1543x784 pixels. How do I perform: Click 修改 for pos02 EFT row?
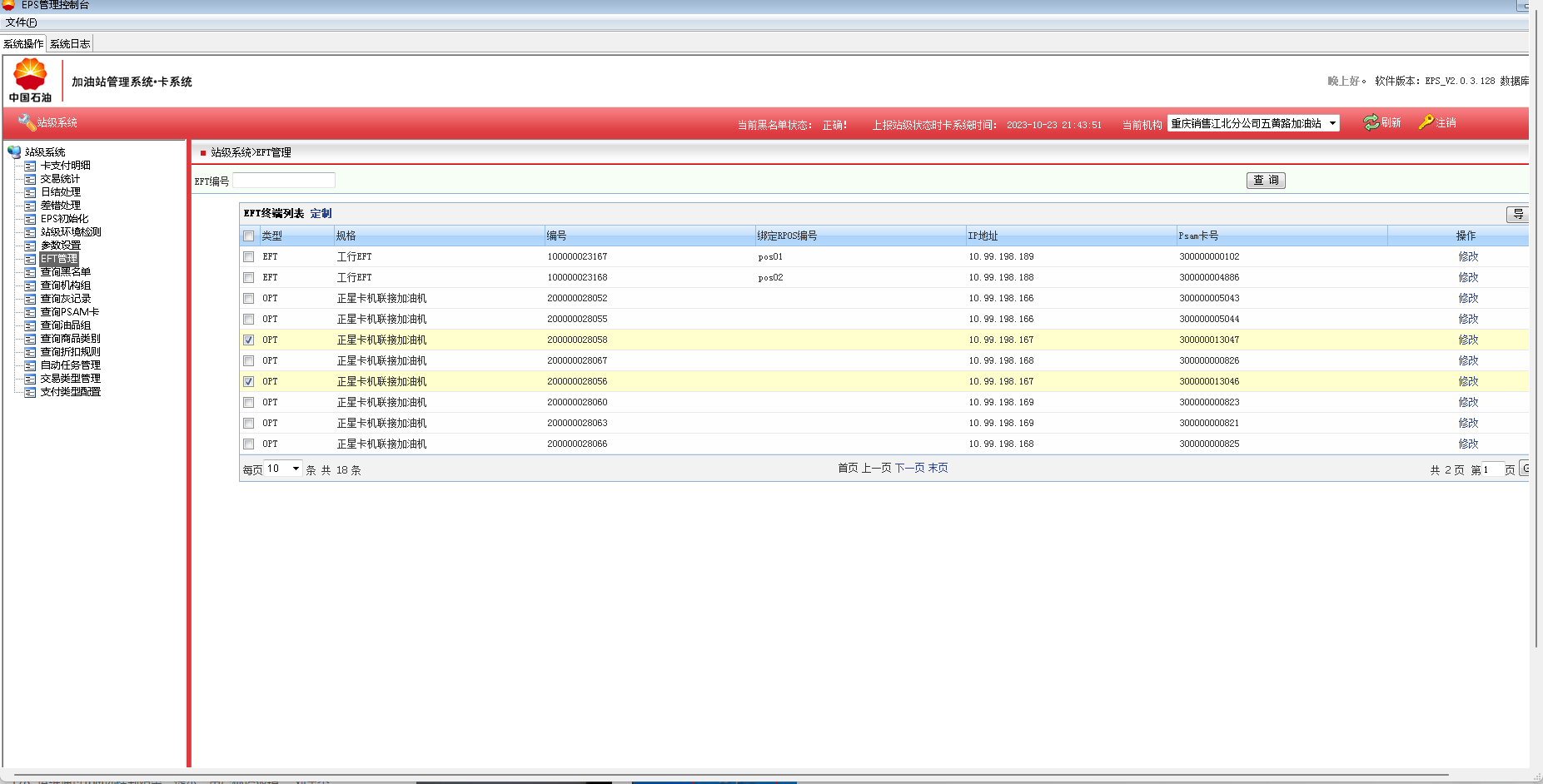click(1467, 278)
